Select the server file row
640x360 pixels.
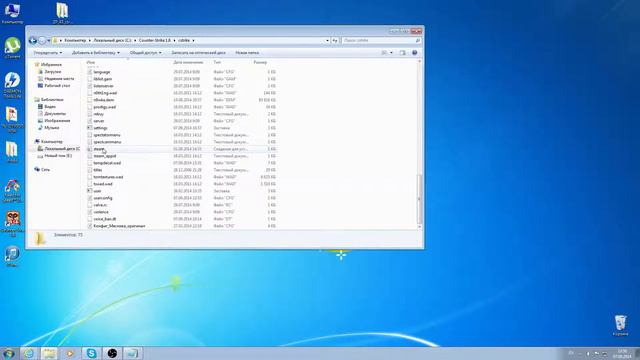[x=182, y=121]
